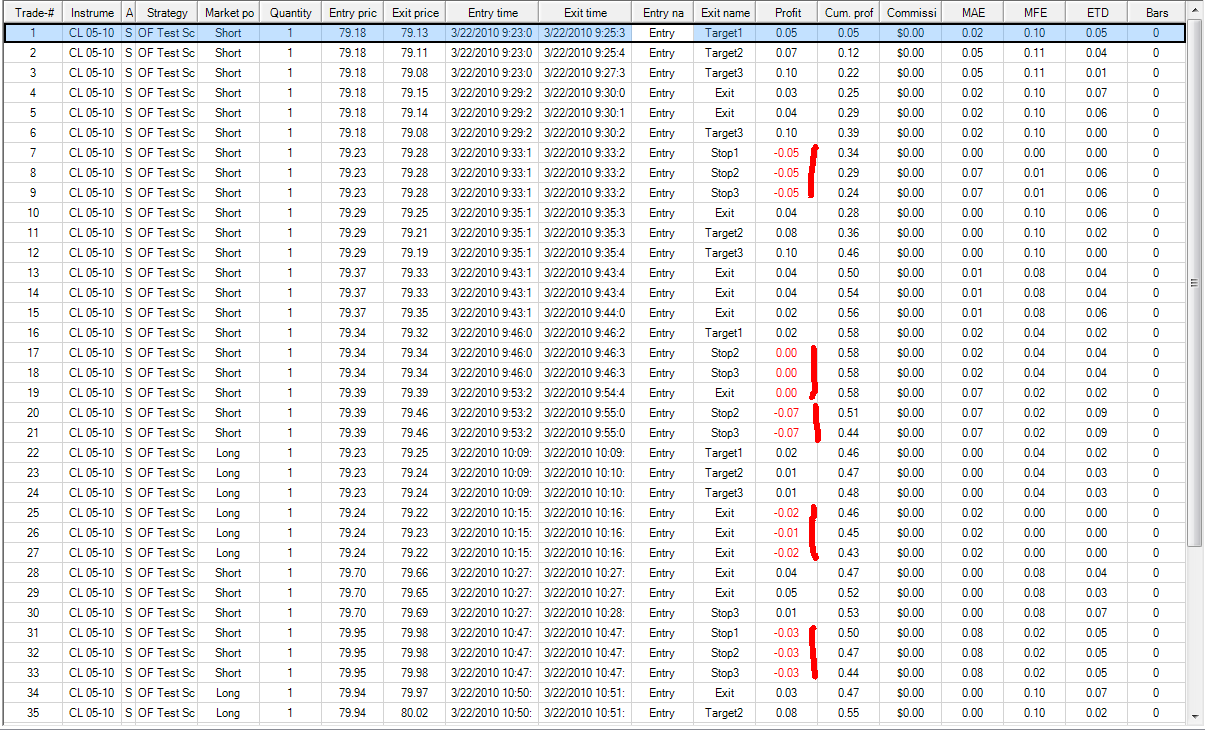Sort by the Strategy column header
Screen dimensions: 1205x733
click(166, 13)
